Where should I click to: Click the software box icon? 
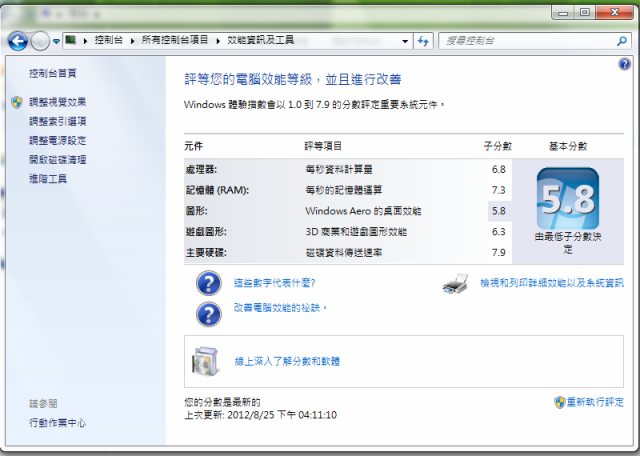pos(205,361)
